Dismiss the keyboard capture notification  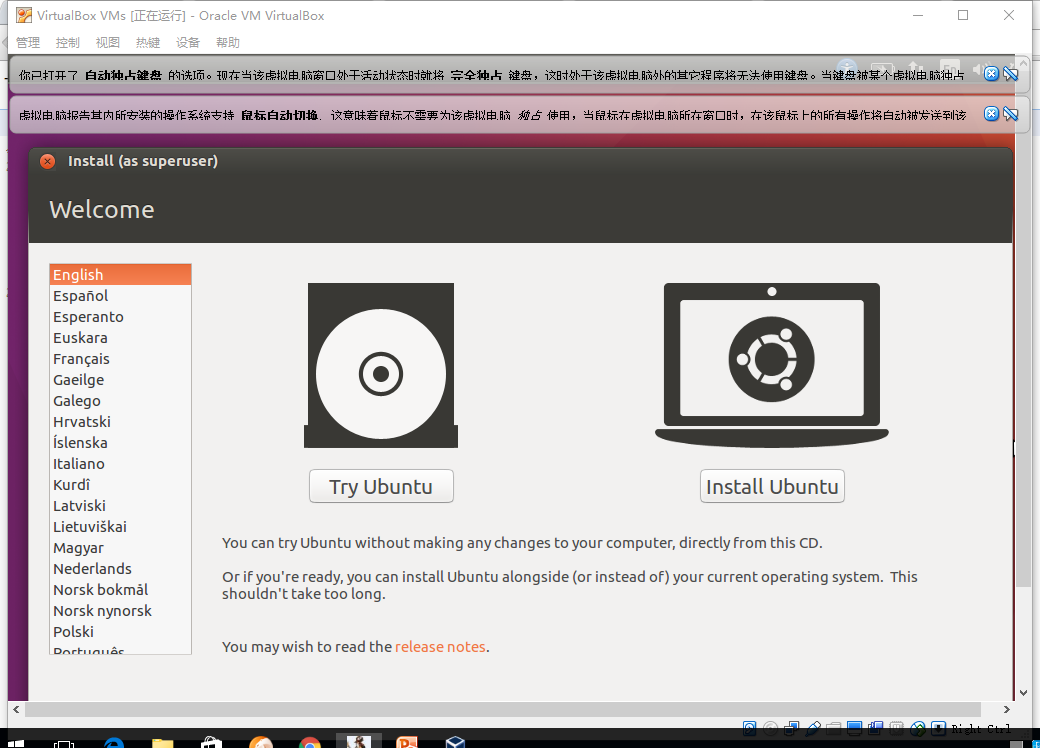[991, 74]
